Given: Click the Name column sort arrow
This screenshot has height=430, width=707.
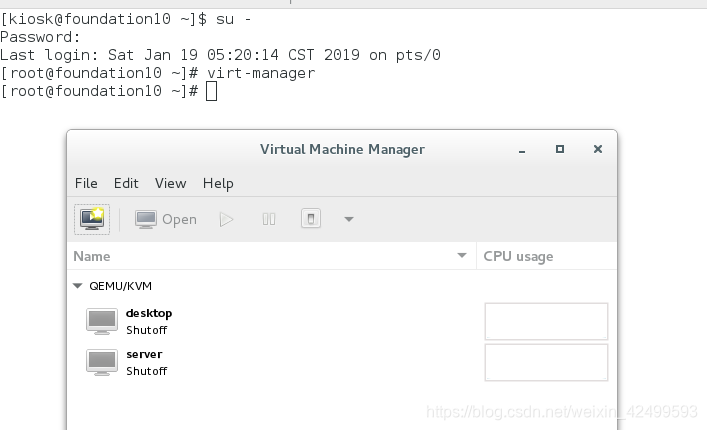Looking at the screenshot, I should (462, 256).
